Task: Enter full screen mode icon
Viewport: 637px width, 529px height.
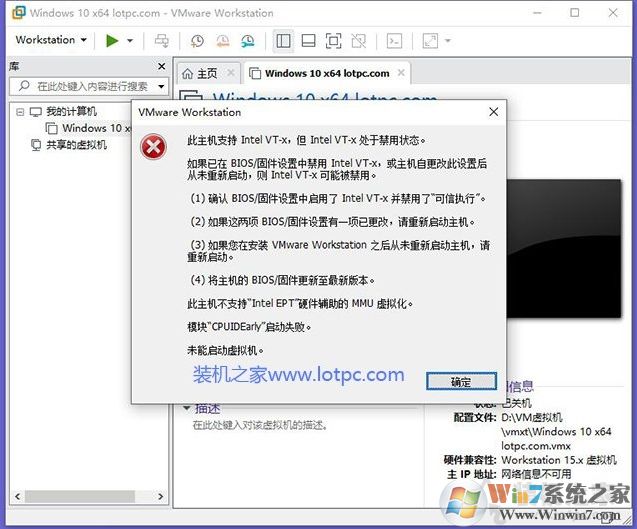Action: [334, 41]
